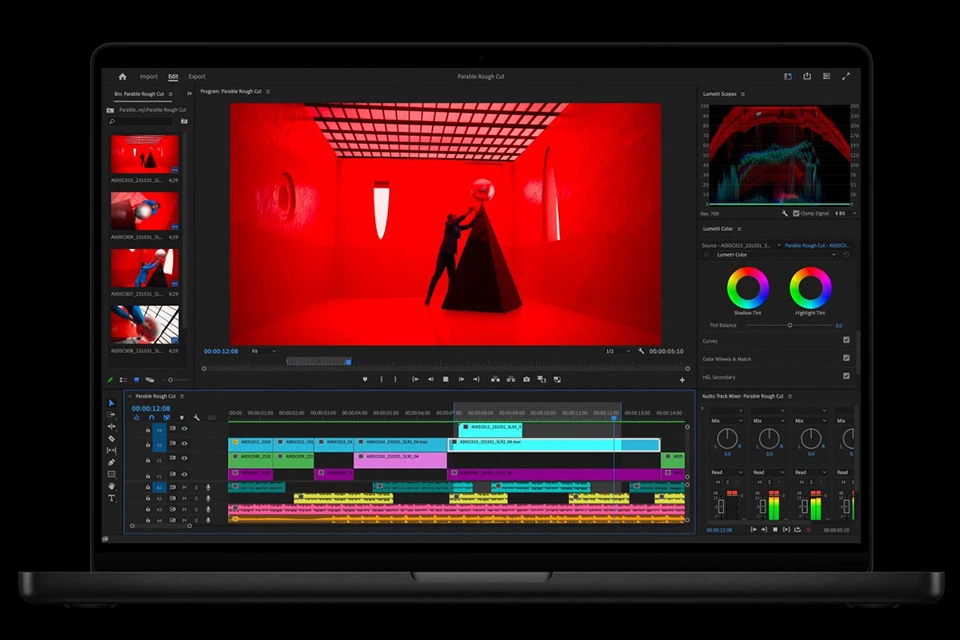Uncheck the HSL Secondary checkbox
This screenshot has height=640, width=960.
(x=846, y=376)
